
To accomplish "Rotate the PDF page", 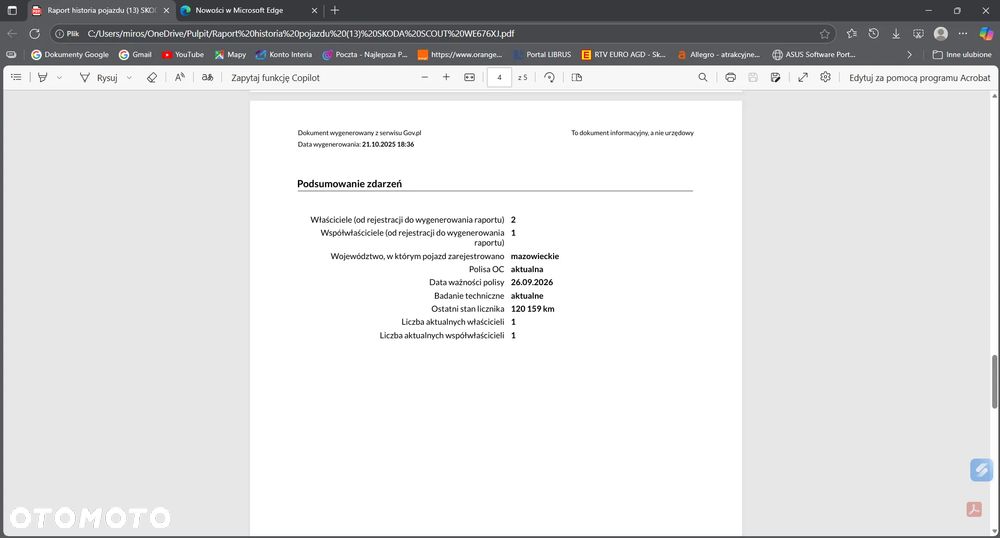I will pos(549,77).
